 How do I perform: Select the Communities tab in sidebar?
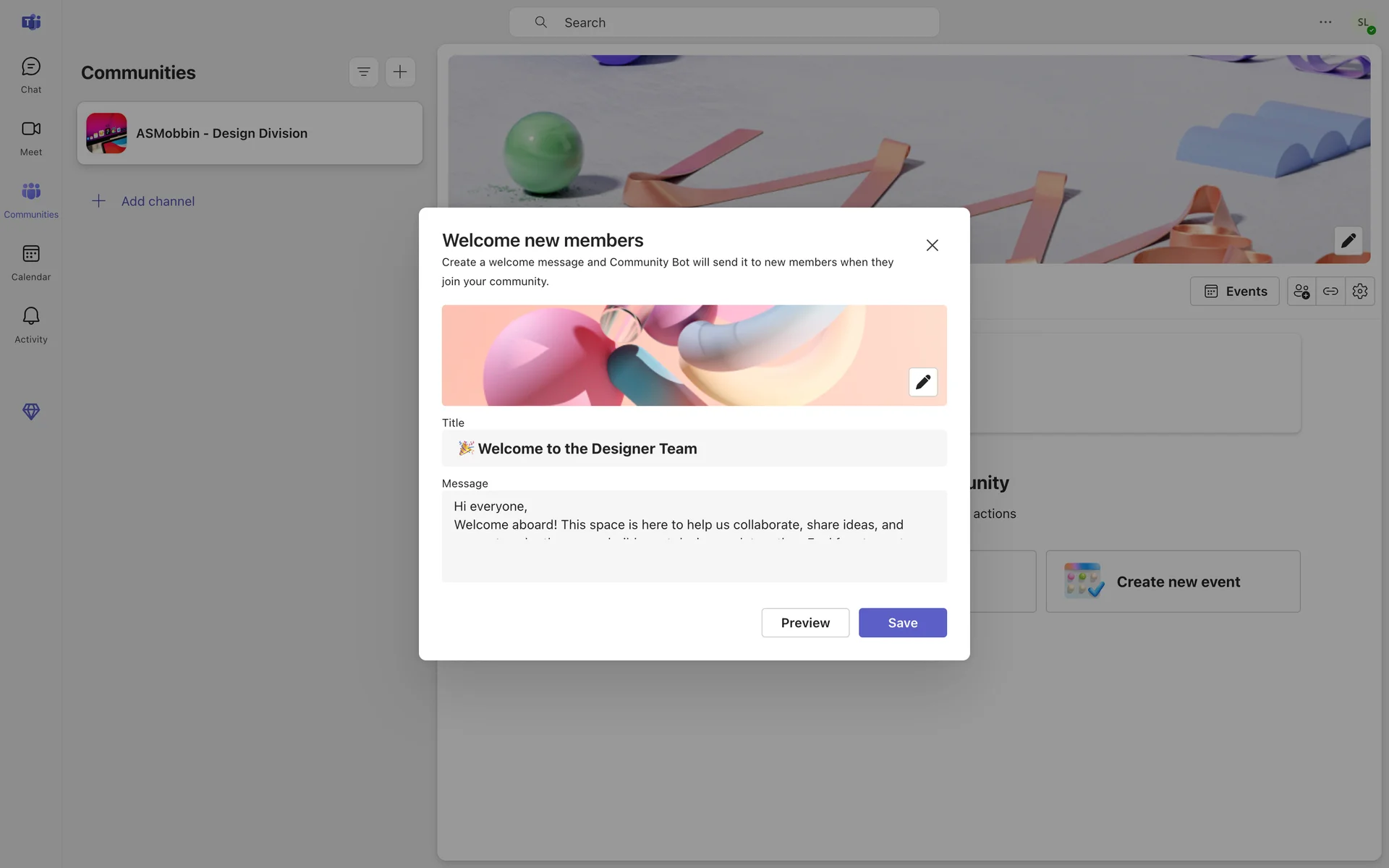pos(30,200)
